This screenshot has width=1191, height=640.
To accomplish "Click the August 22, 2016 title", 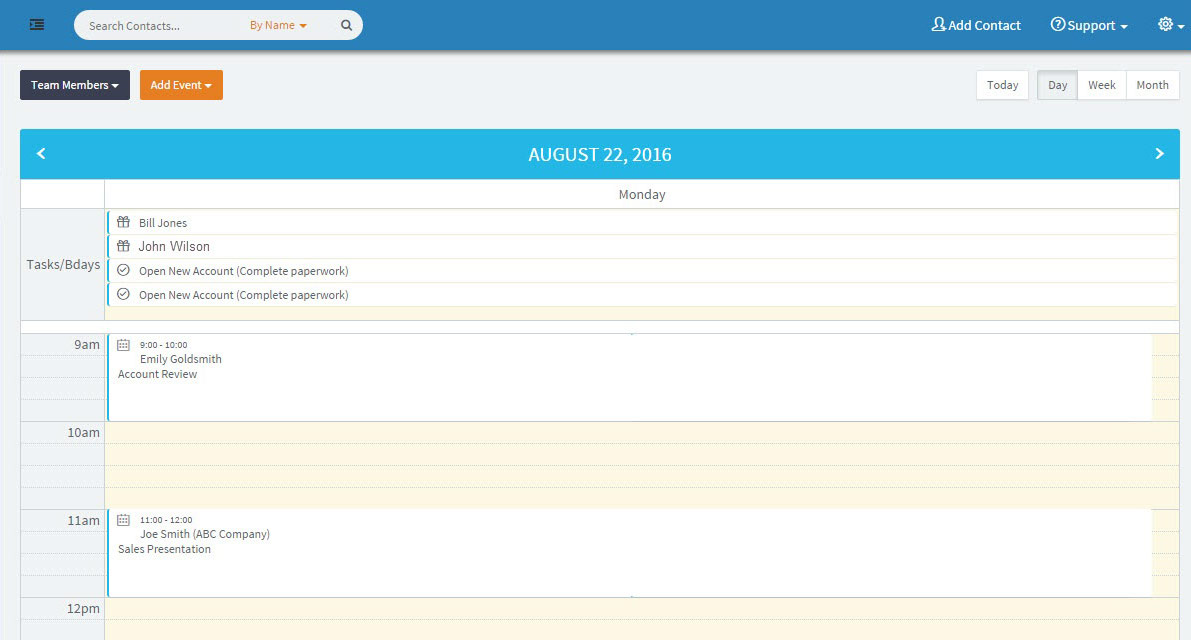I will 600,154.
